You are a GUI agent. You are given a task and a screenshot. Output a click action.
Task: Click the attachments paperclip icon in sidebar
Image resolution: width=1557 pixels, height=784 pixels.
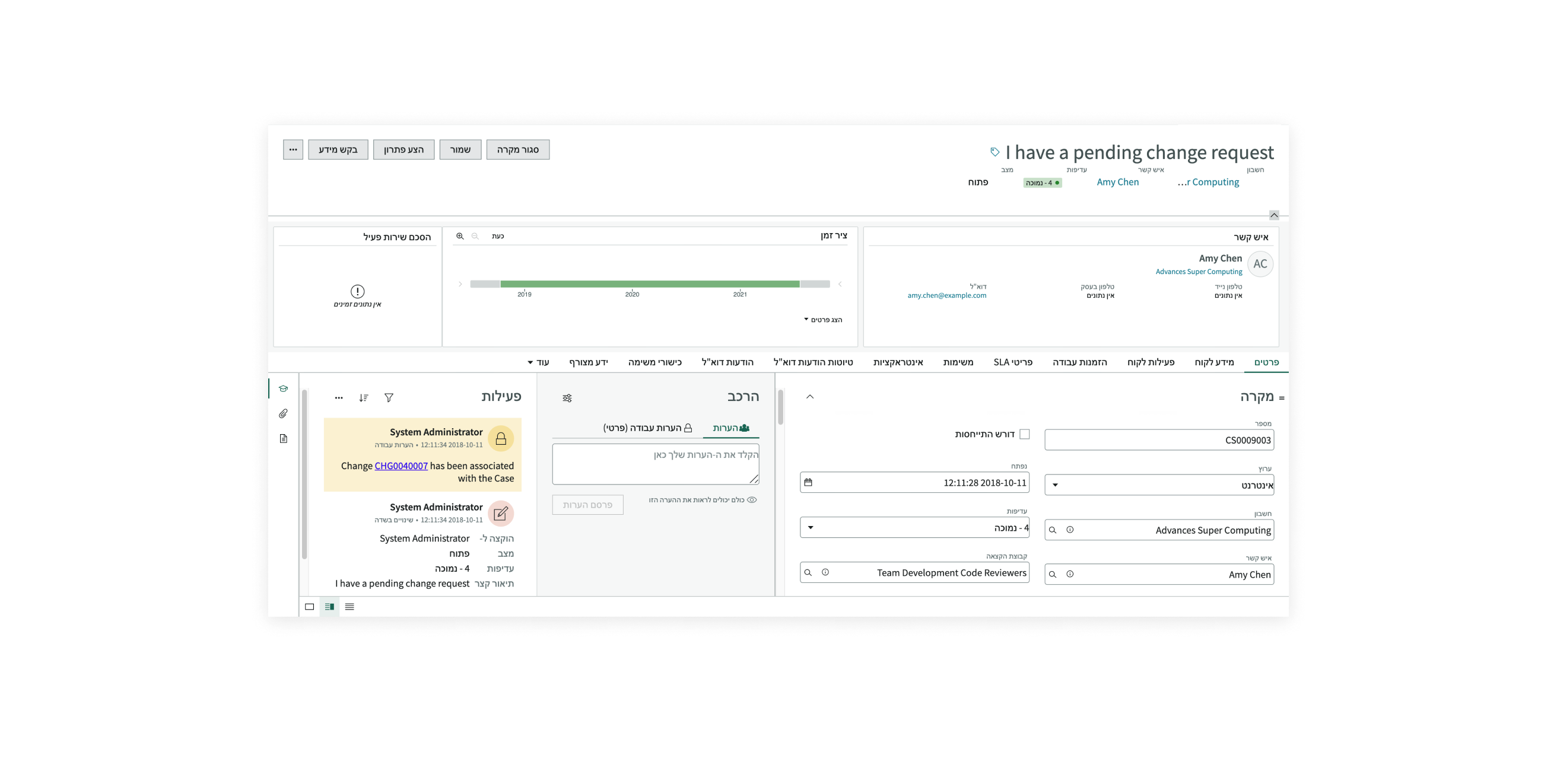[283, 414]
